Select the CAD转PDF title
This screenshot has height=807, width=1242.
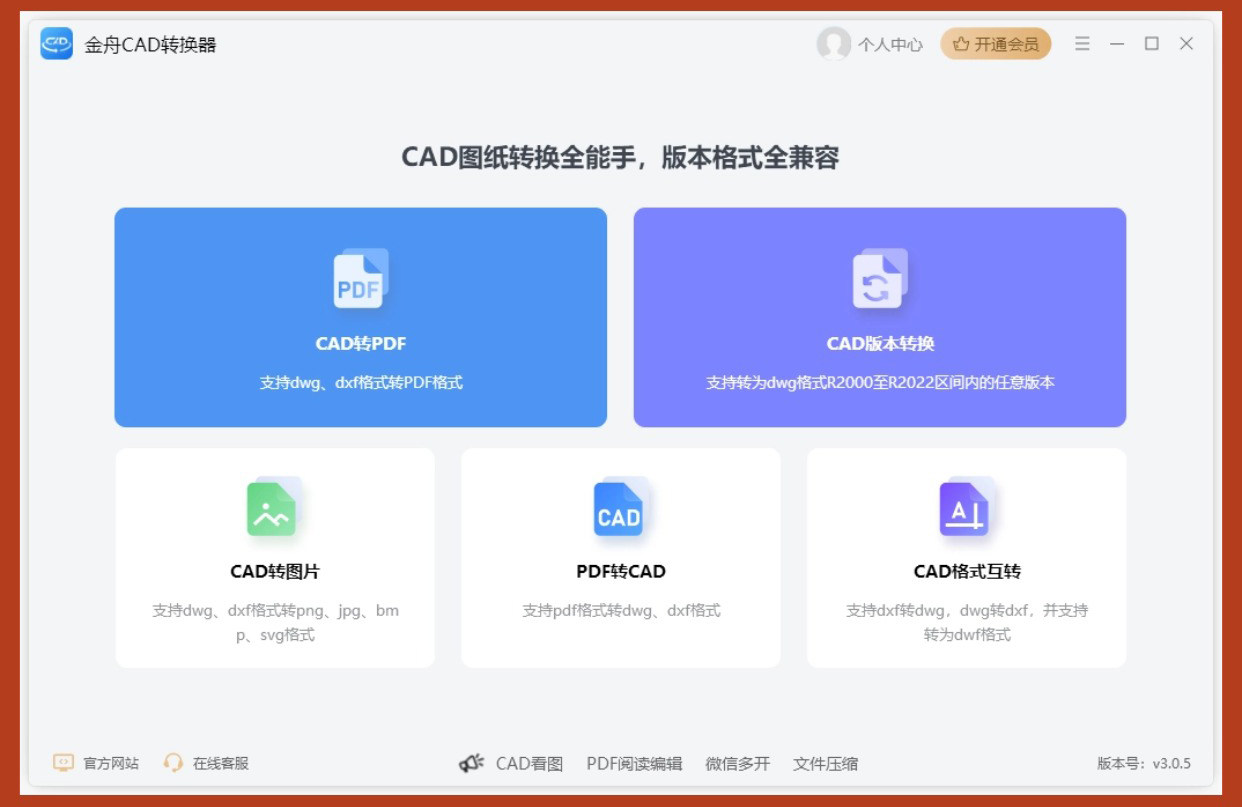(361, 344)
